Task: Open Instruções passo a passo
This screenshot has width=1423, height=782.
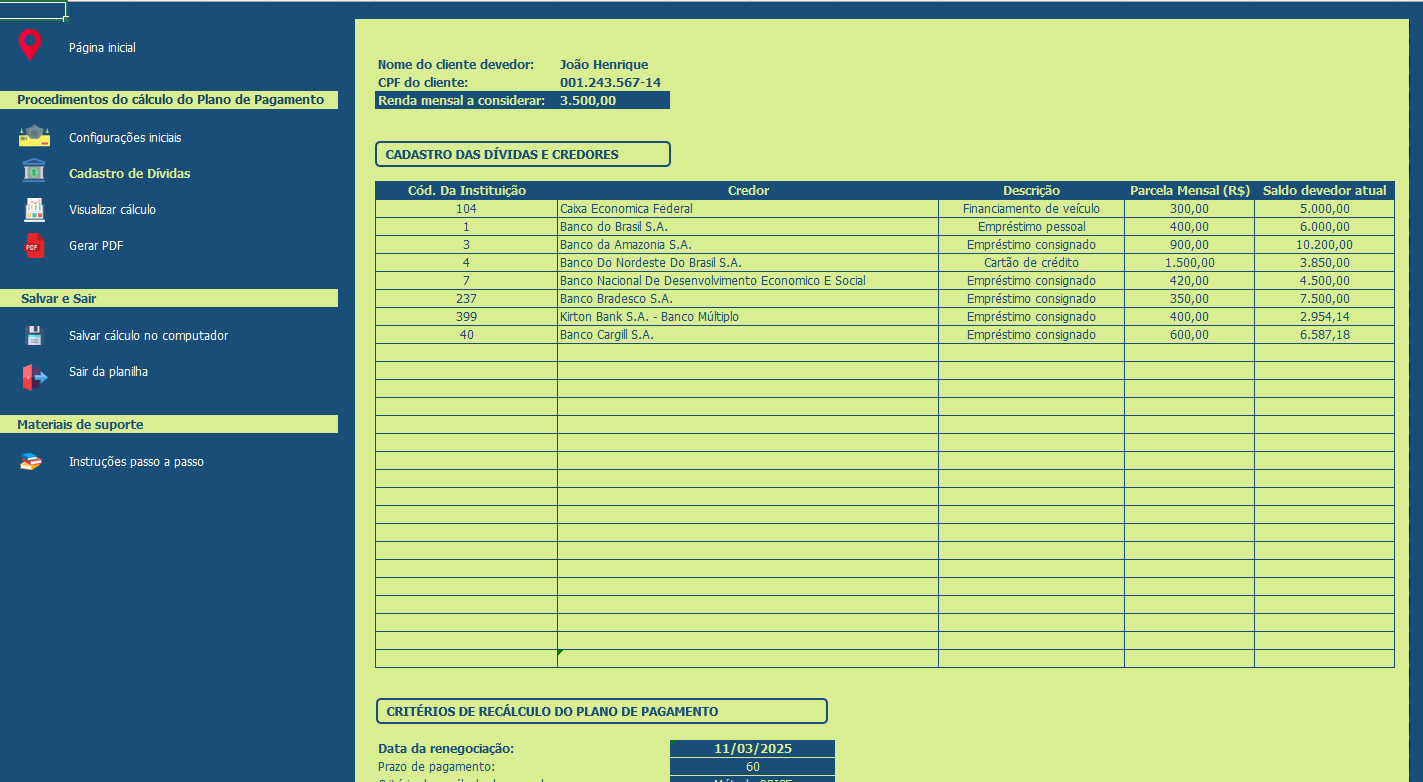Action: coord(136,462)
